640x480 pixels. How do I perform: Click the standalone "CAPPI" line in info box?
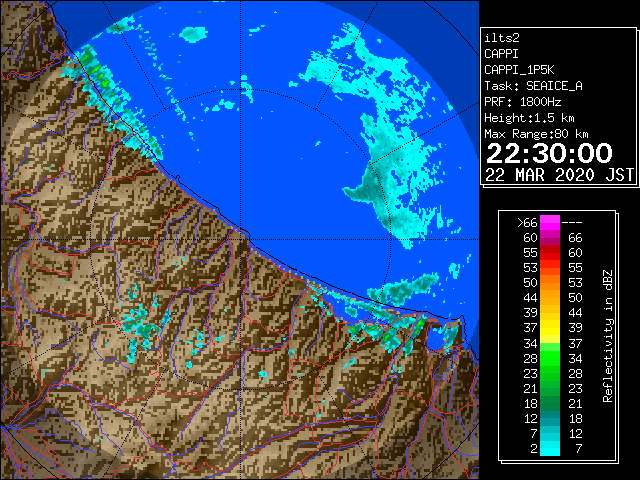[x=501, y=54]
